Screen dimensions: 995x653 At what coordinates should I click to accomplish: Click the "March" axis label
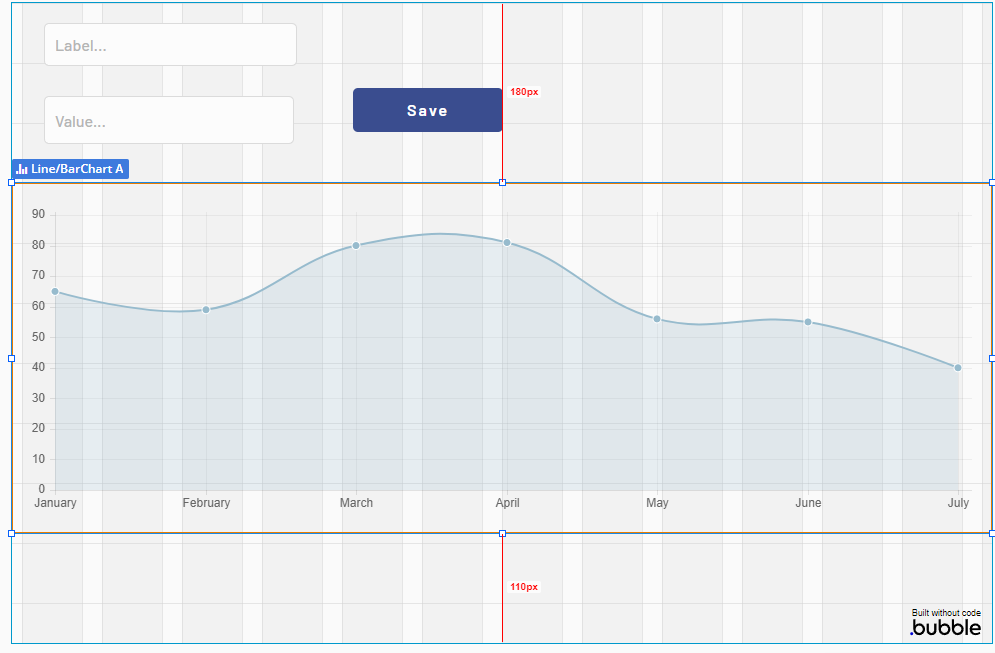[x=356, y=503]
